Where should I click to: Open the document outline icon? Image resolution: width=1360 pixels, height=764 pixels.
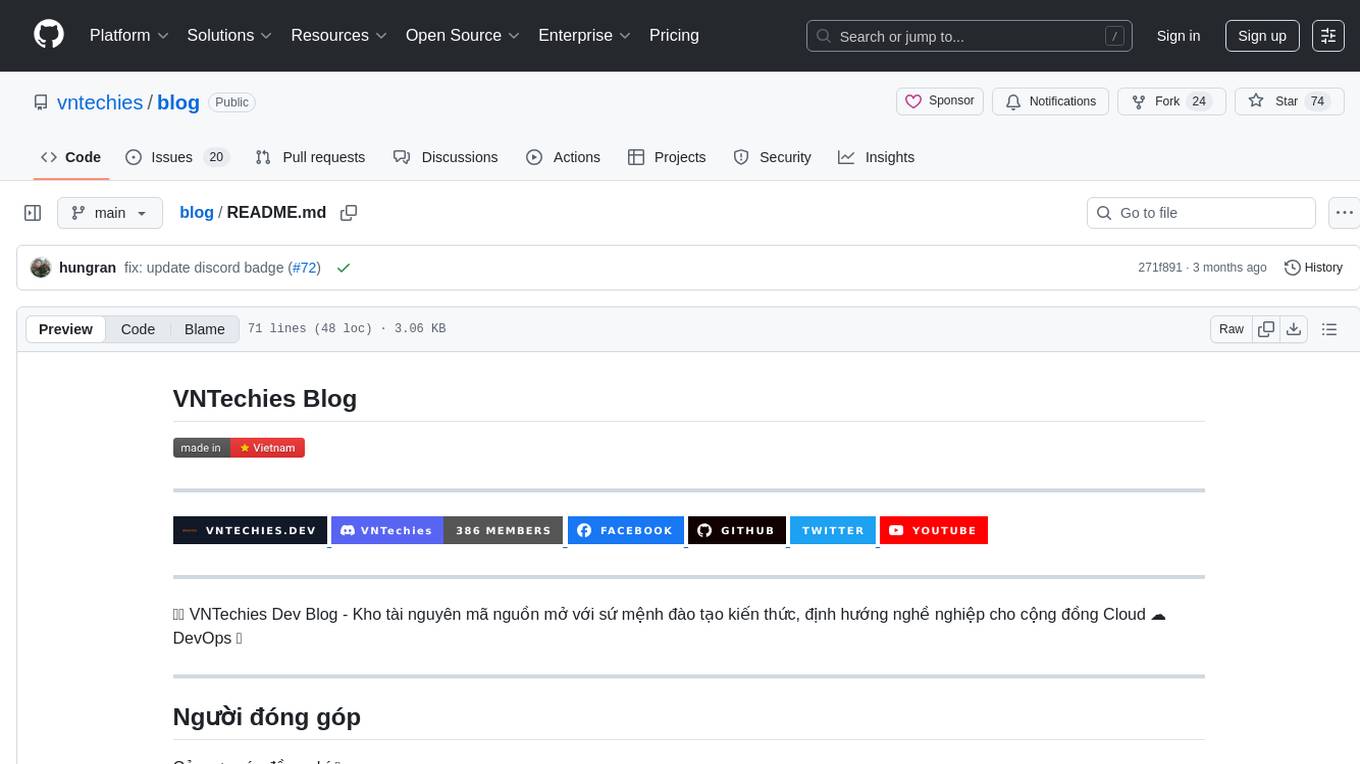point(1329,329)
